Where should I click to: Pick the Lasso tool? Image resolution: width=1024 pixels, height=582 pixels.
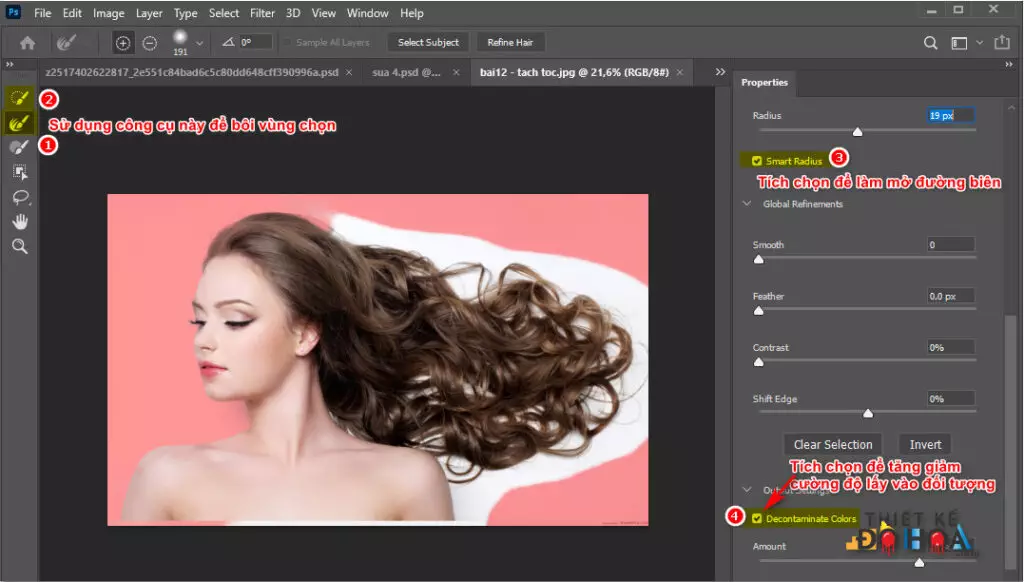(x=20, y=197)
